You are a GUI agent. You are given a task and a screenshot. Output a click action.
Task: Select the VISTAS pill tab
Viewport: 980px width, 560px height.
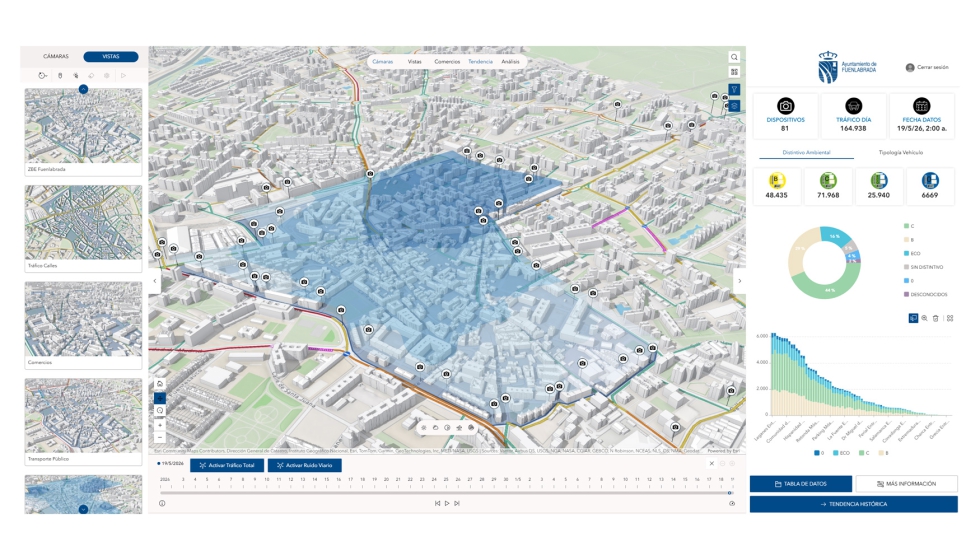(111, 56)
